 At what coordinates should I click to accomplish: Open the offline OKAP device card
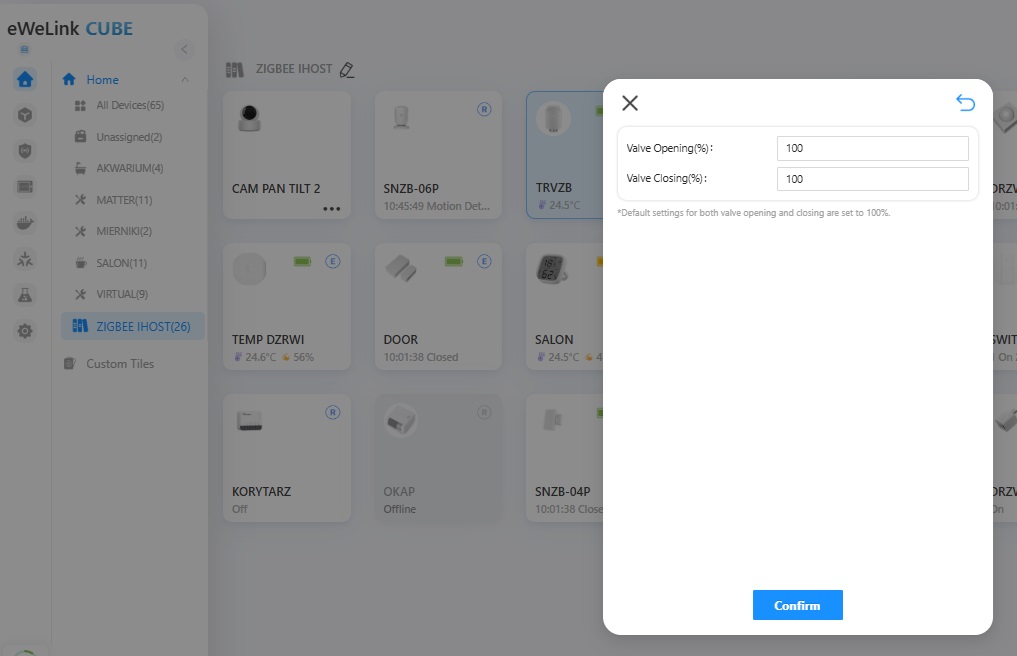[x=438, y=458]
